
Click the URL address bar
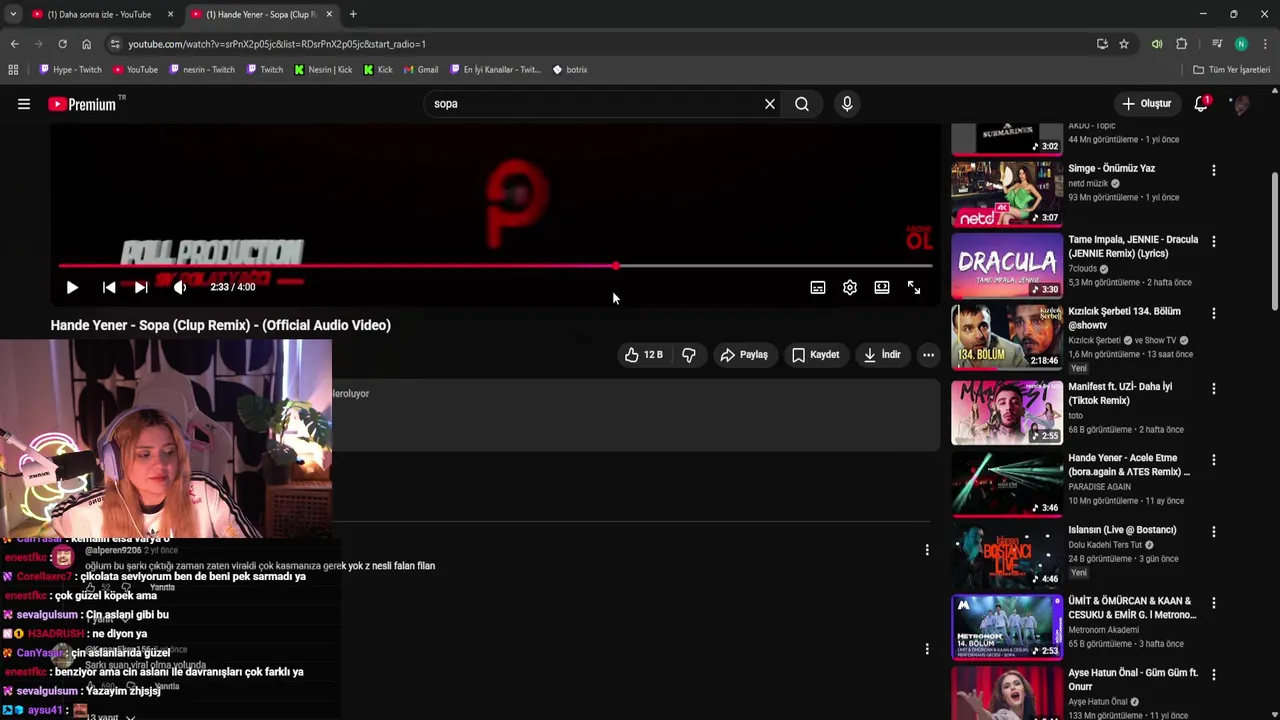pos(600,44)
